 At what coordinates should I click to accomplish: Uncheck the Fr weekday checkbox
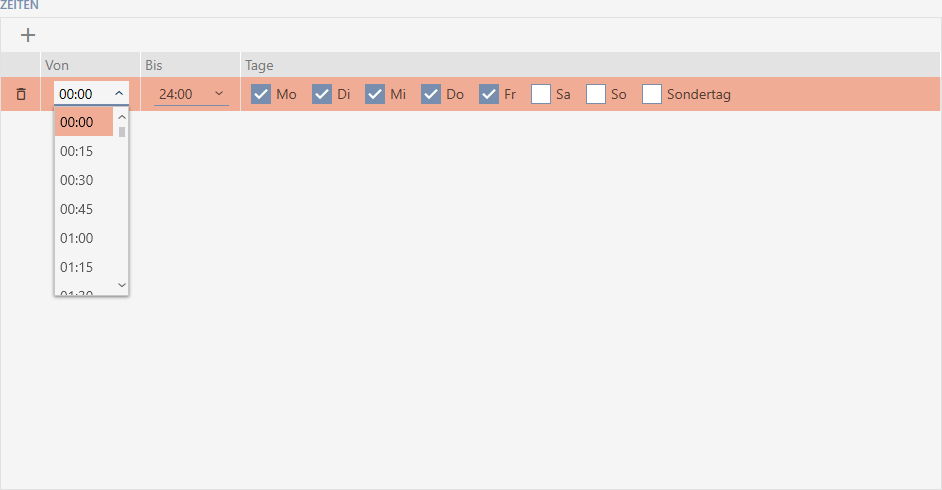pos(489,94)
